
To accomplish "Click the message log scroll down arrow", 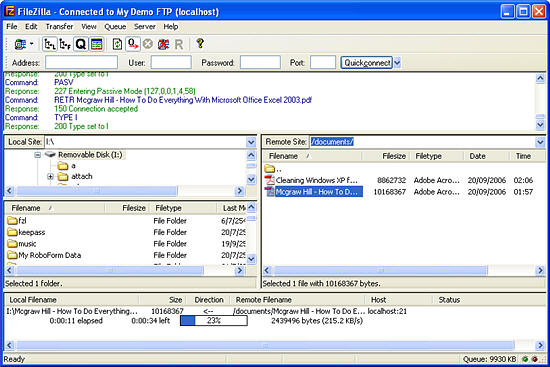I will point(540,125).
